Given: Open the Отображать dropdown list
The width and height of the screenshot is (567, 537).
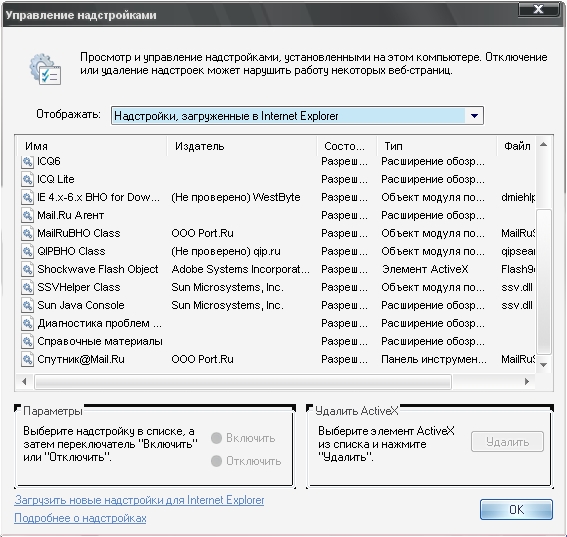Looking at the screenshot, I should 297,116.
